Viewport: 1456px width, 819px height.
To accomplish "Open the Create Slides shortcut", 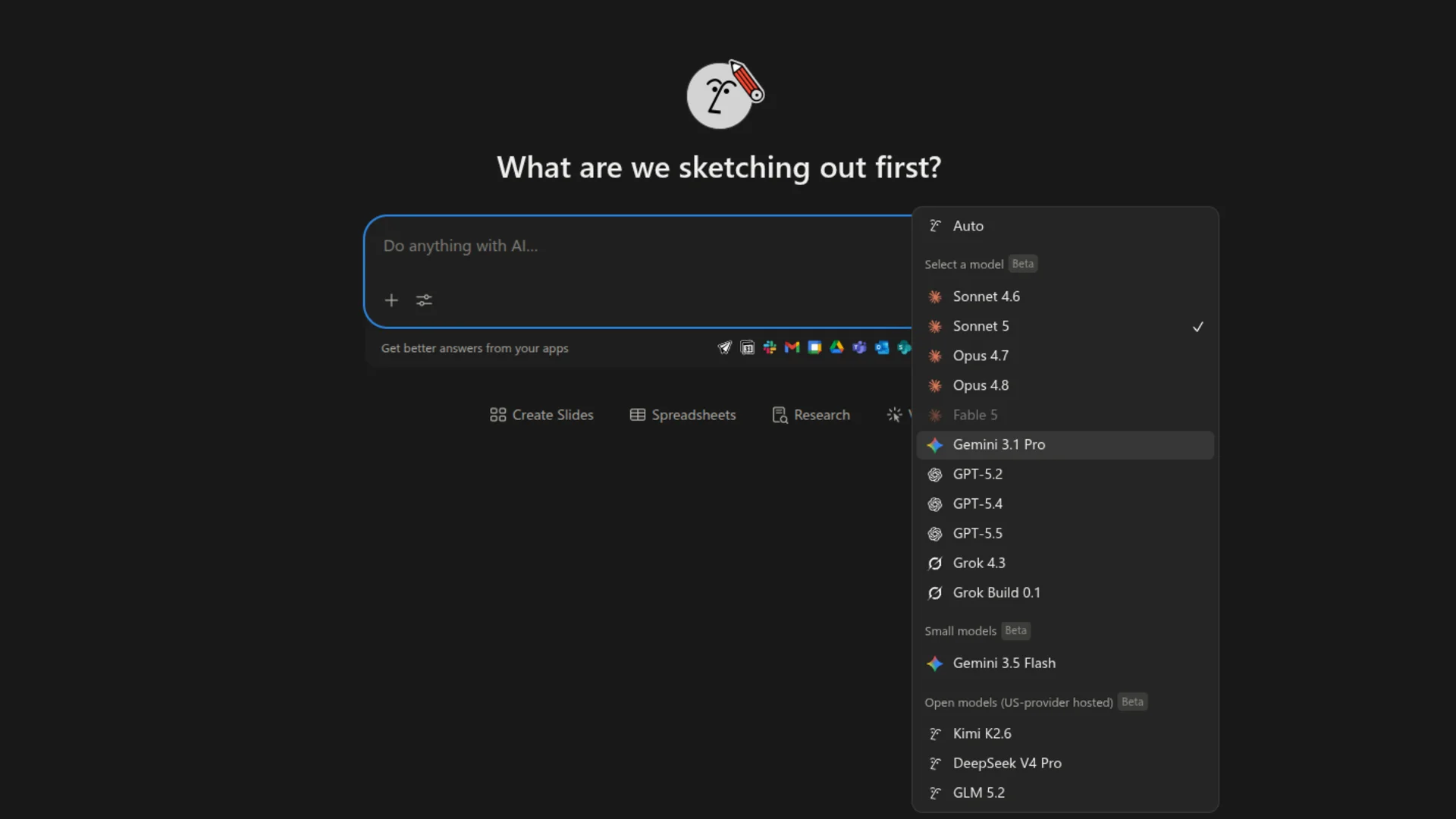I will point(541,415).
